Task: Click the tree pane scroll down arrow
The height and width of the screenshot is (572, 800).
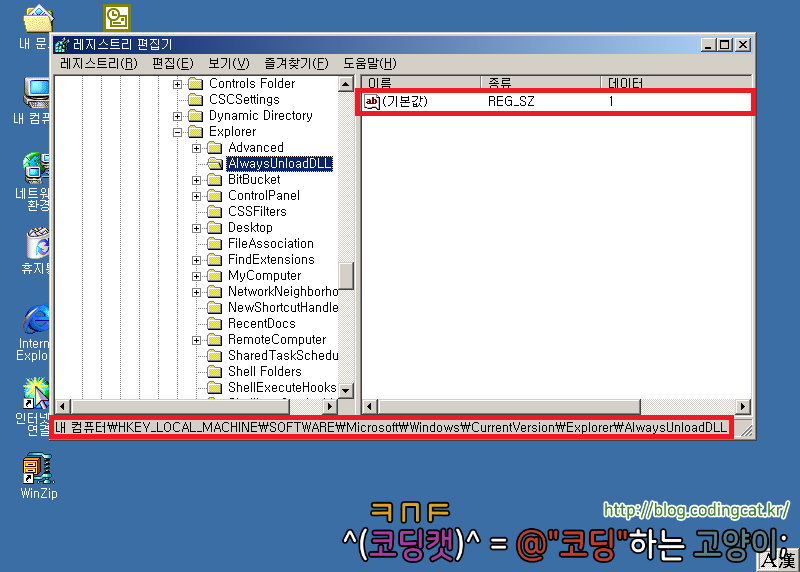Action: click(x=346, y=391)
